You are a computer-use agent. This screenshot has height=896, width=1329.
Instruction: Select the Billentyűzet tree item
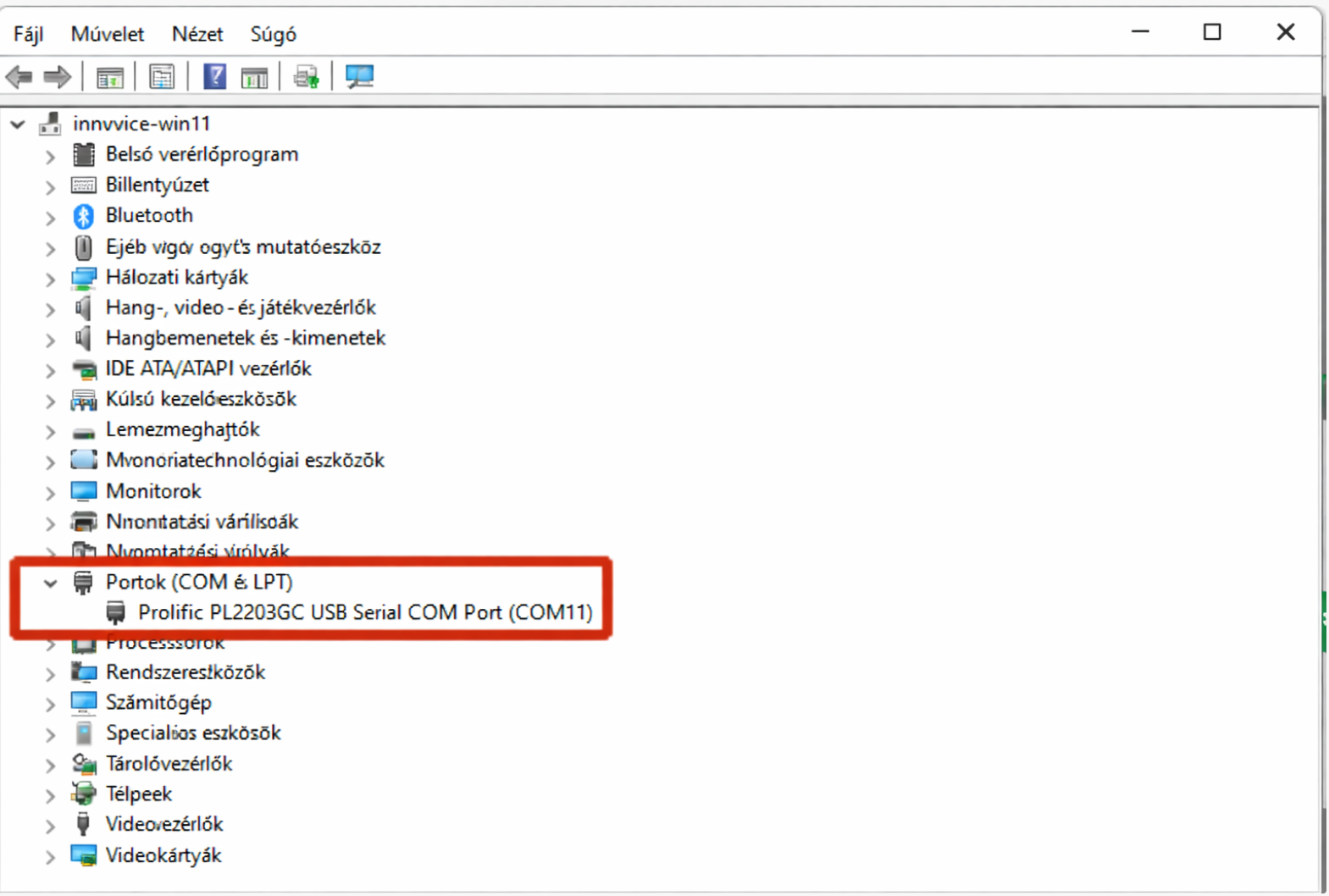tap(157, 185)
